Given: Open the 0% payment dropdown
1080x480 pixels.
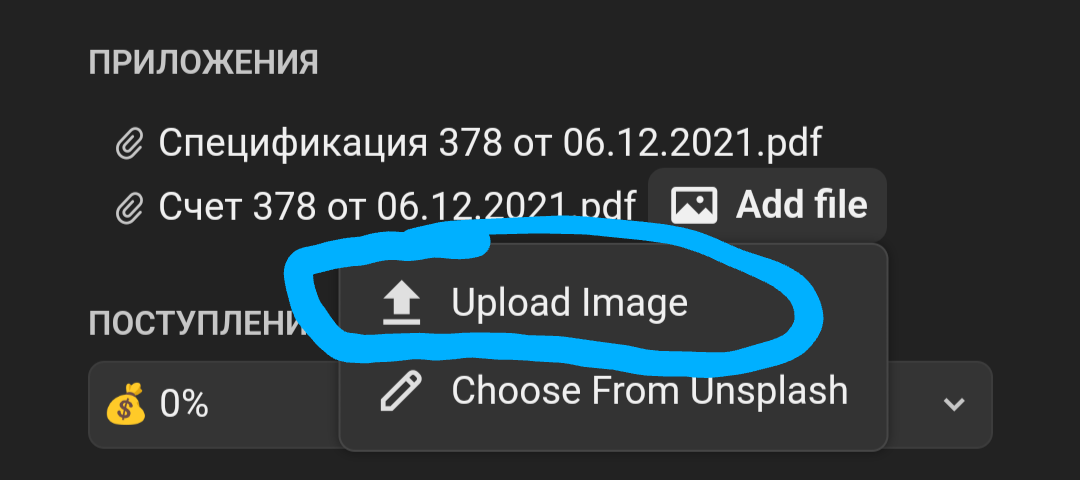Looking at the screenshot, I should (x=540, y=405).
